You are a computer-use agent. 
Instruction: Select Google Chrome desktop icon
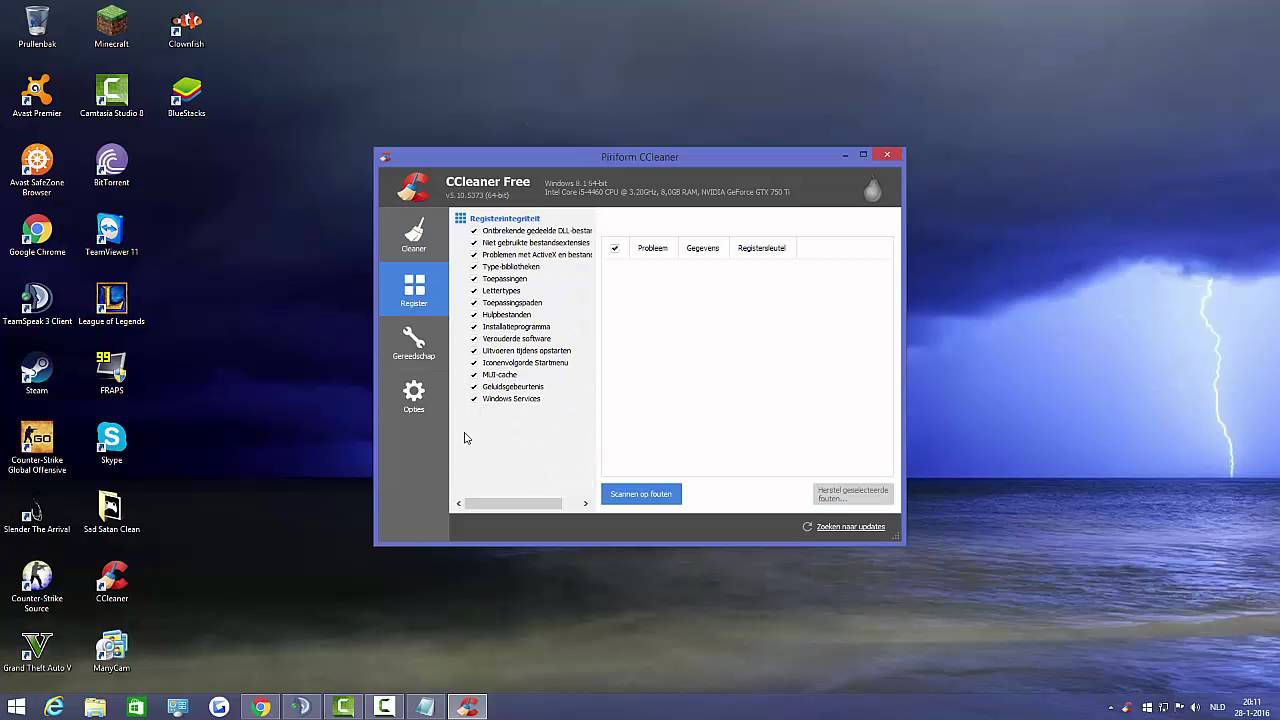point(37,234)
